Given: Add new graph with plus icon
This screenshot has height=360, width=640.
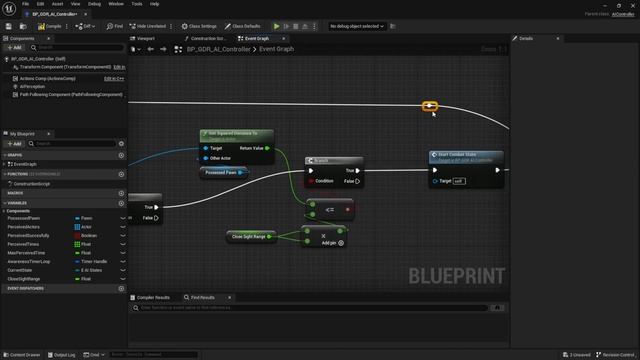Looking at the screenshot, I should (121, 155).
